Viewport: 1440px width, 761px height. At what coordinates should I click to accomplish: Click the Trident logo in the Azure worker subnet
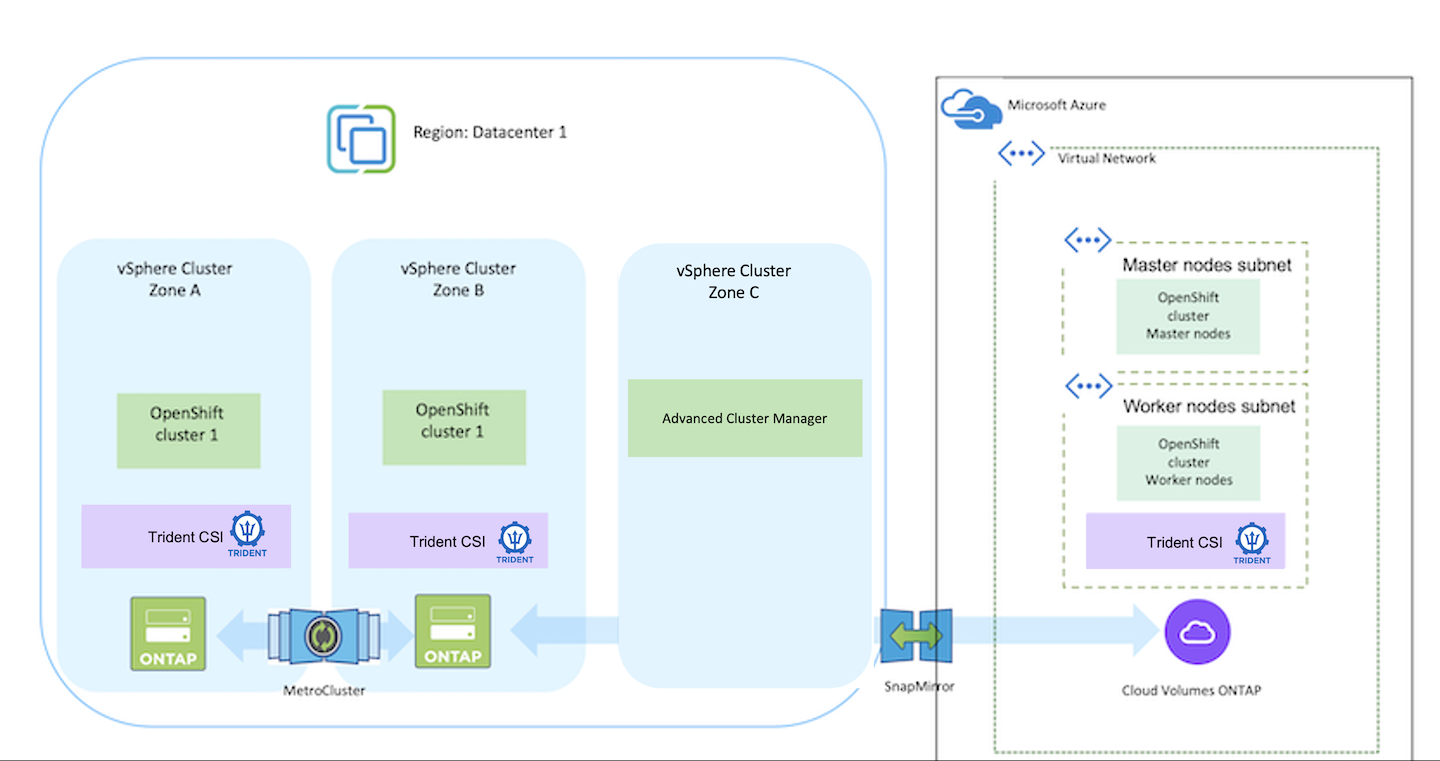(x=1251, y=543)
